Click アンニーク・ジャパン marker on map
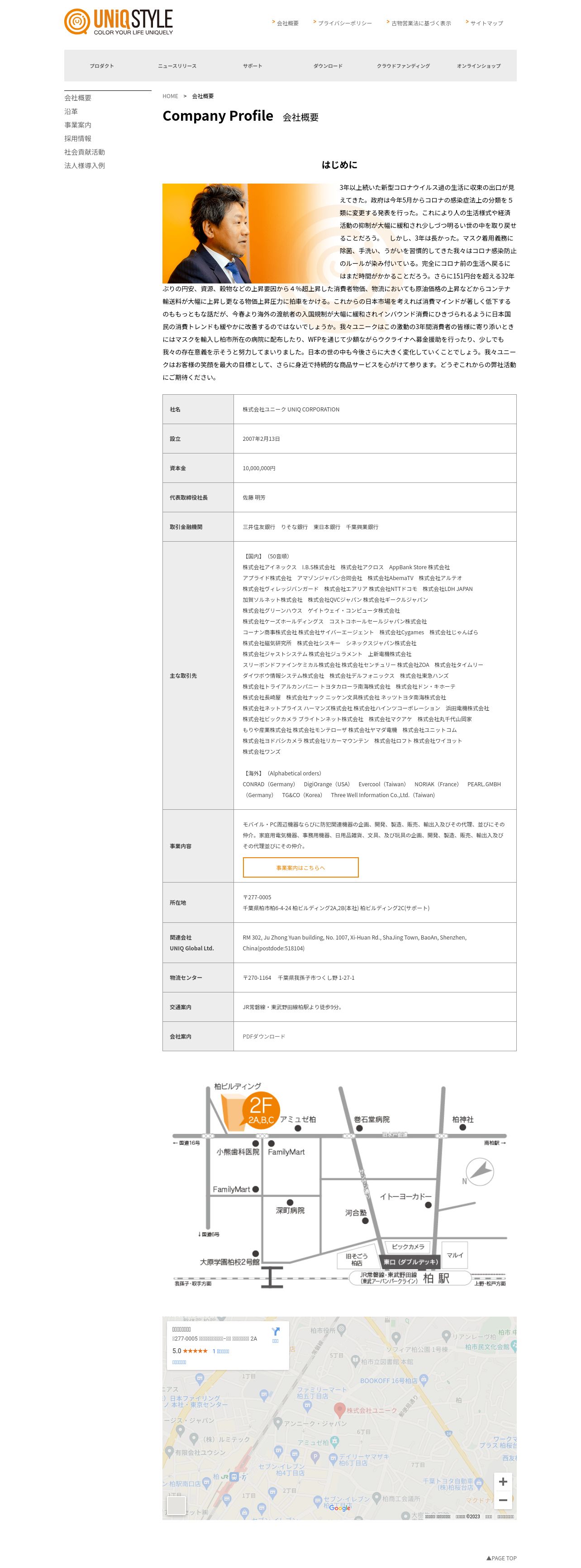 pyautogui.click(x=278, y=1423)
